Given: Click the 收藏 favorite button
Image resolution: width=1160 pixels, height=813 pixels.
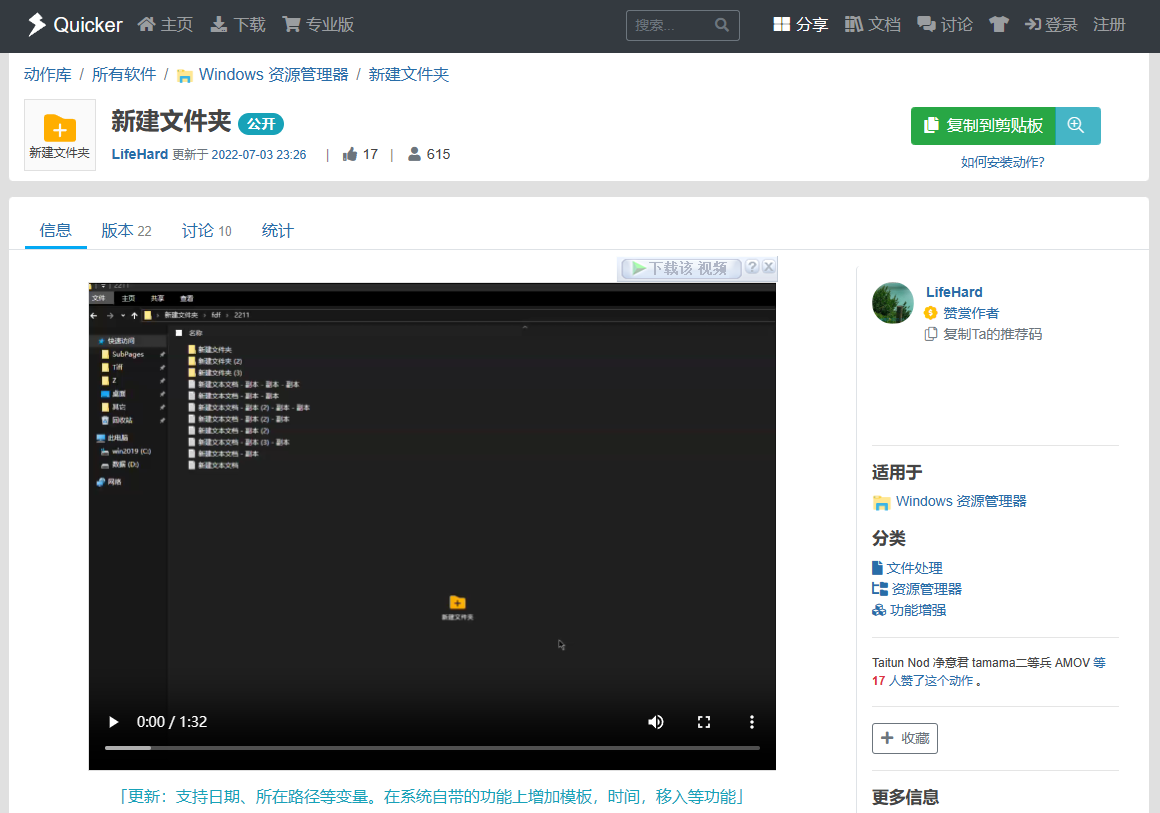Looking at the screenshot, I should [904, 738].
